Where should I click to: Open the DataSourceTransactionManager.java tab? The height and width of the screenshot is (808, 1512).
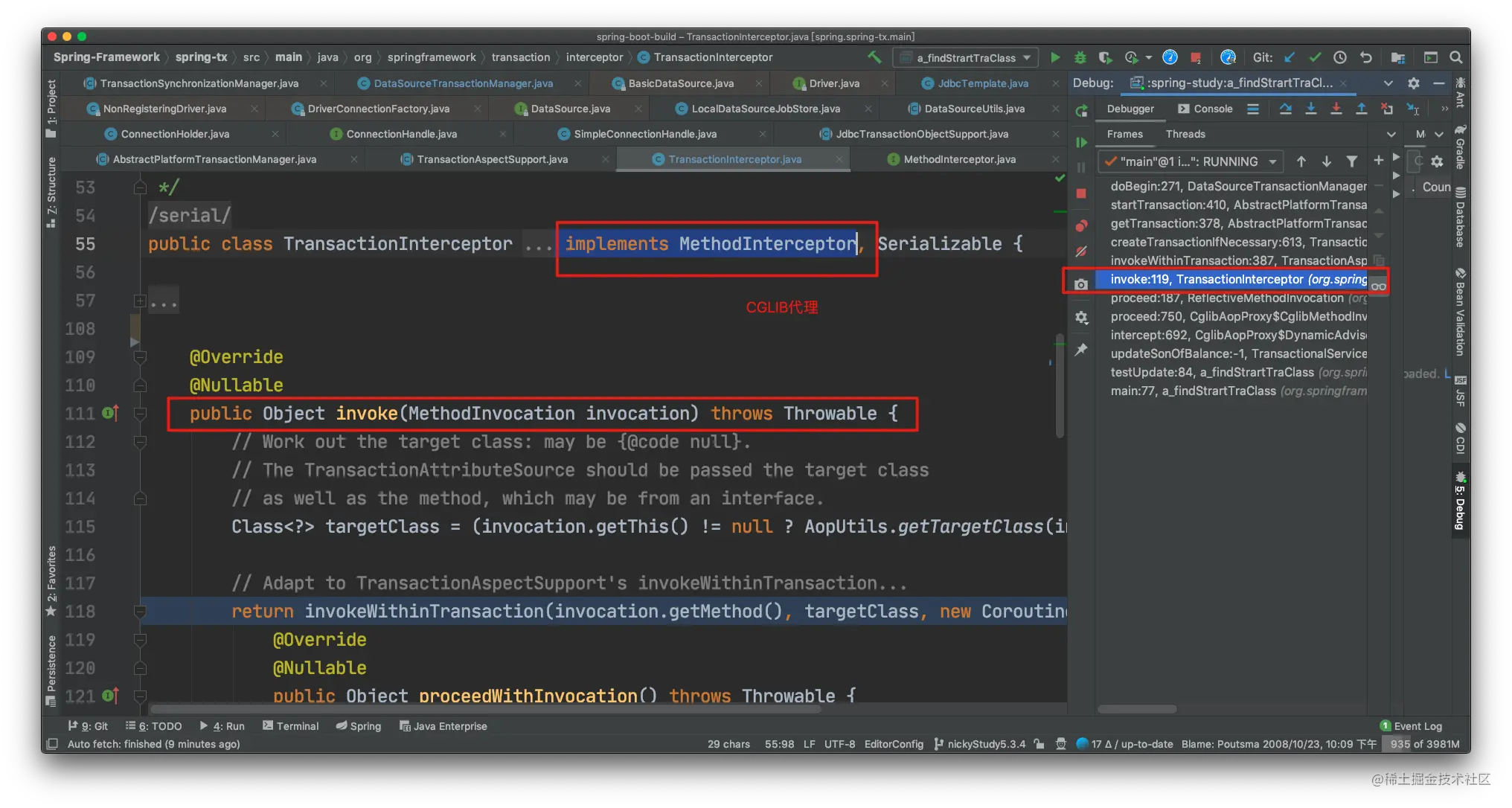[x=463, y=83]
